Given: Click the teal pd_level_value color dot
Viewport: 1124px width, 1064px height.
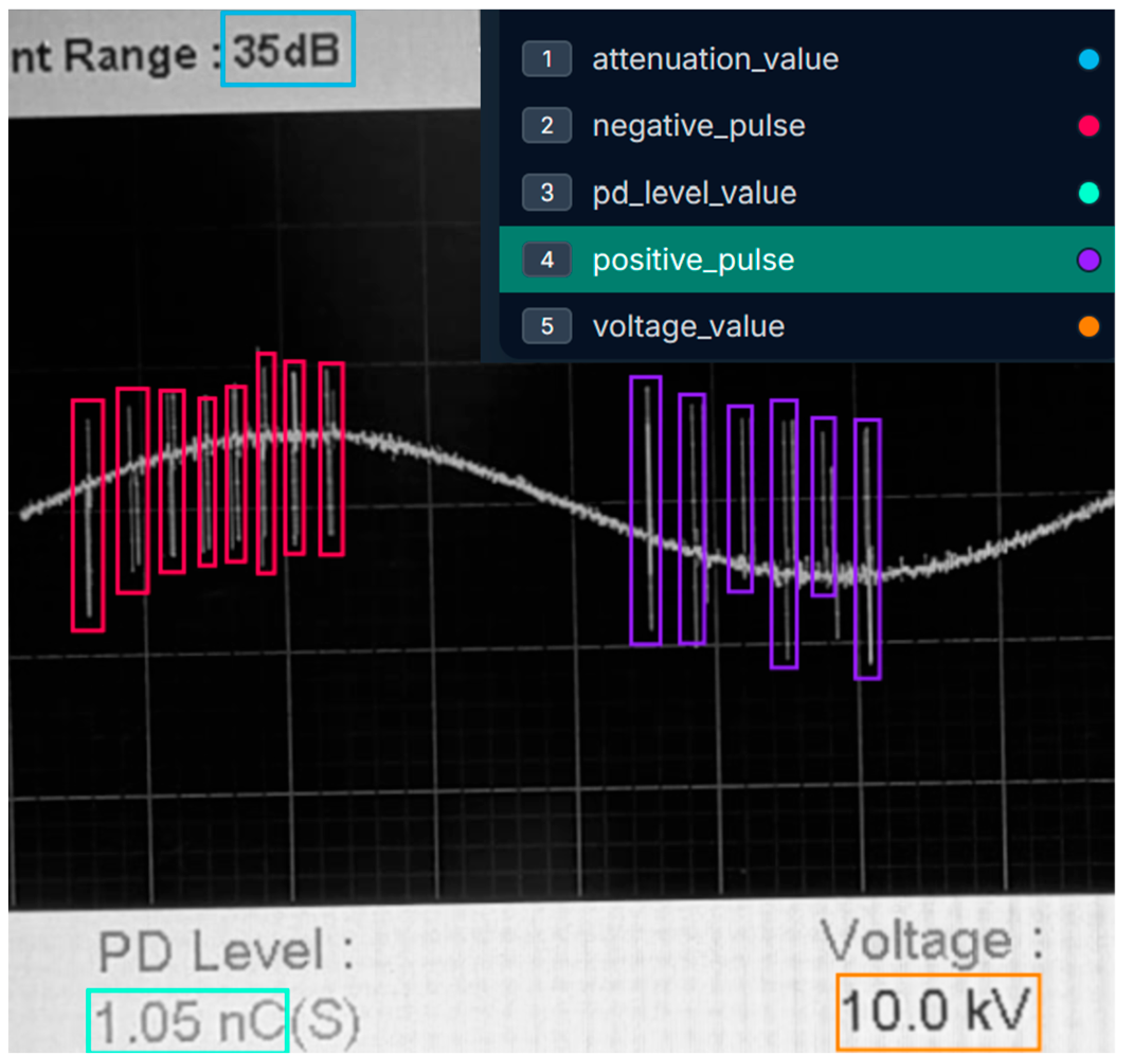Looking at the screenshot, I should click(1089, 193).
